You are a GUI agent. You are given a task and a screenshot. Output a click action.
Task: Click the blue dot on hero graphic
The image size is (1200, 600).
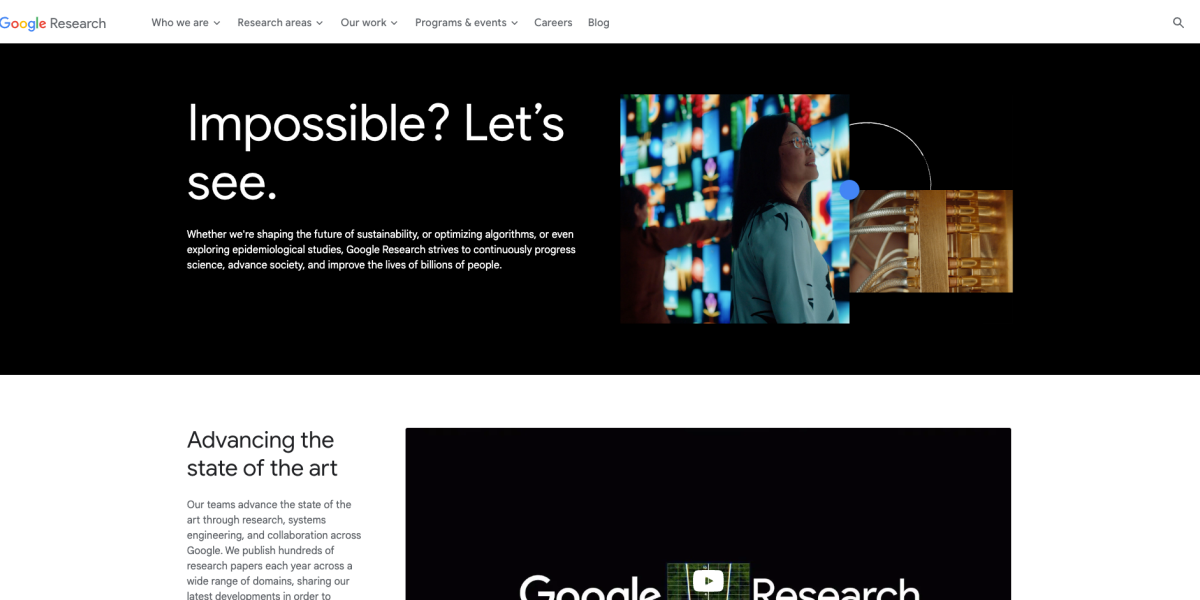[849, 190]
